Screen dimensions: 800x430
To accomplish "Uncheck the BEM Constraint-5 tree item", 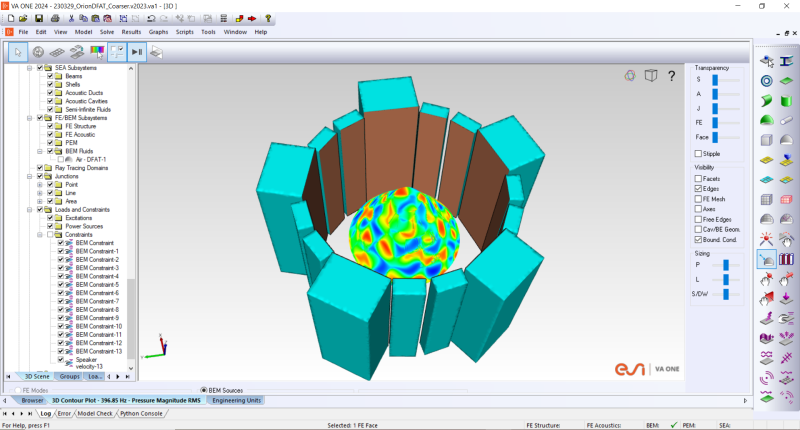I will coord(61,285).
